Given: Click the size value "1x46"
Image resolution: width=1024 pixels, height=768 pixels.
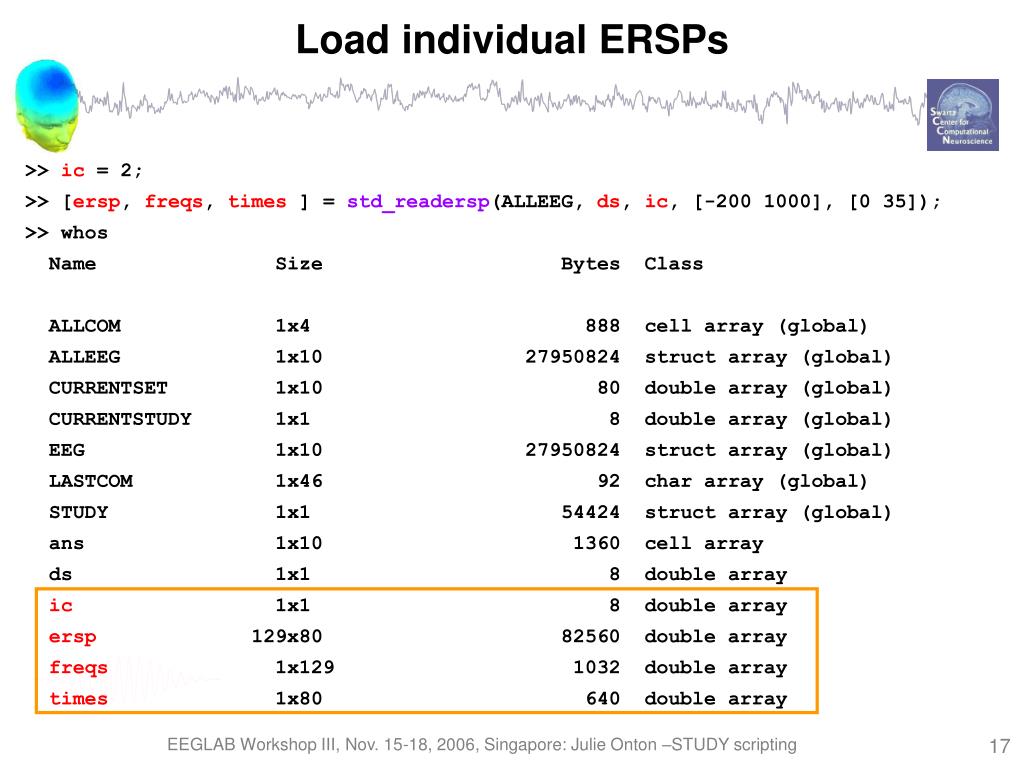Looking at the screenshot, I should click(x=299, y=481).
